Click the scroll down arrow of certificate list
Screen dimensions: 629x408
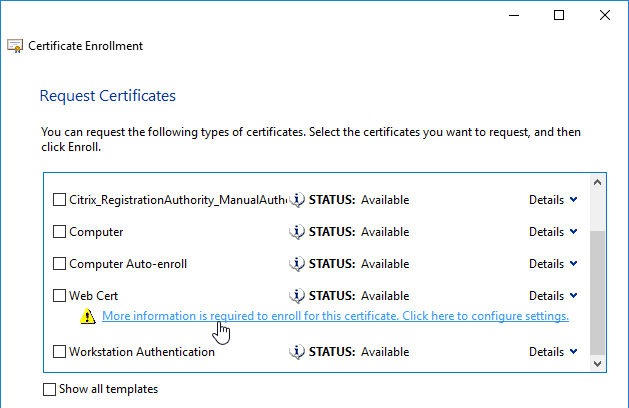(598, 365)
